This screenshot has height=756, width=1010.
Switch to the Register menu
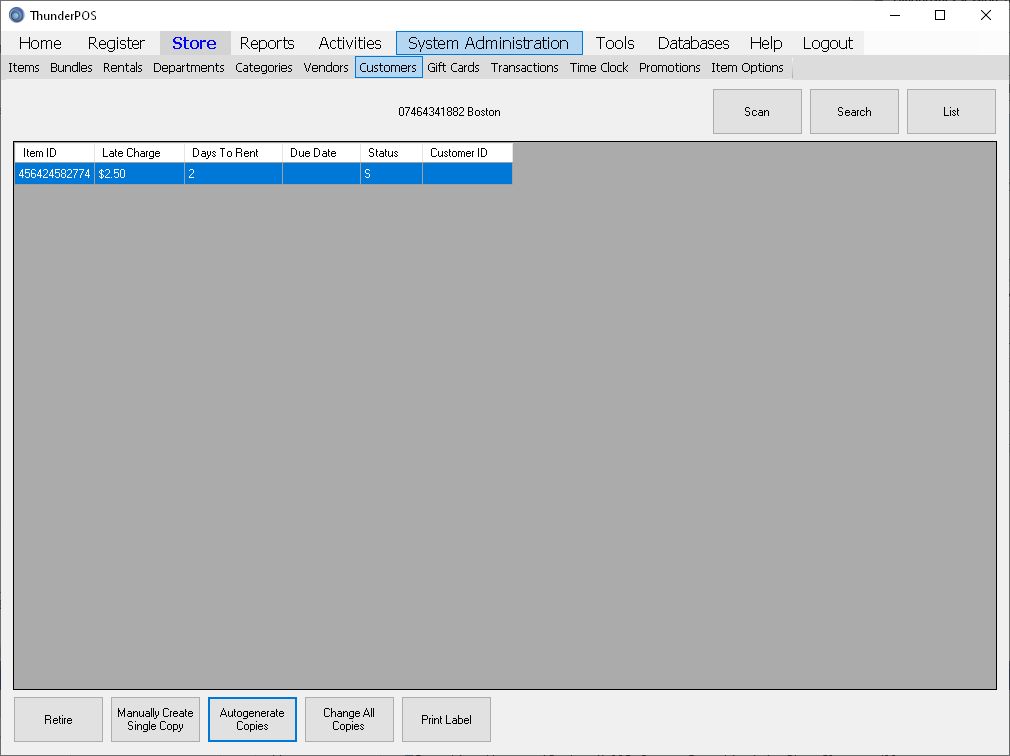pos(116,43)
